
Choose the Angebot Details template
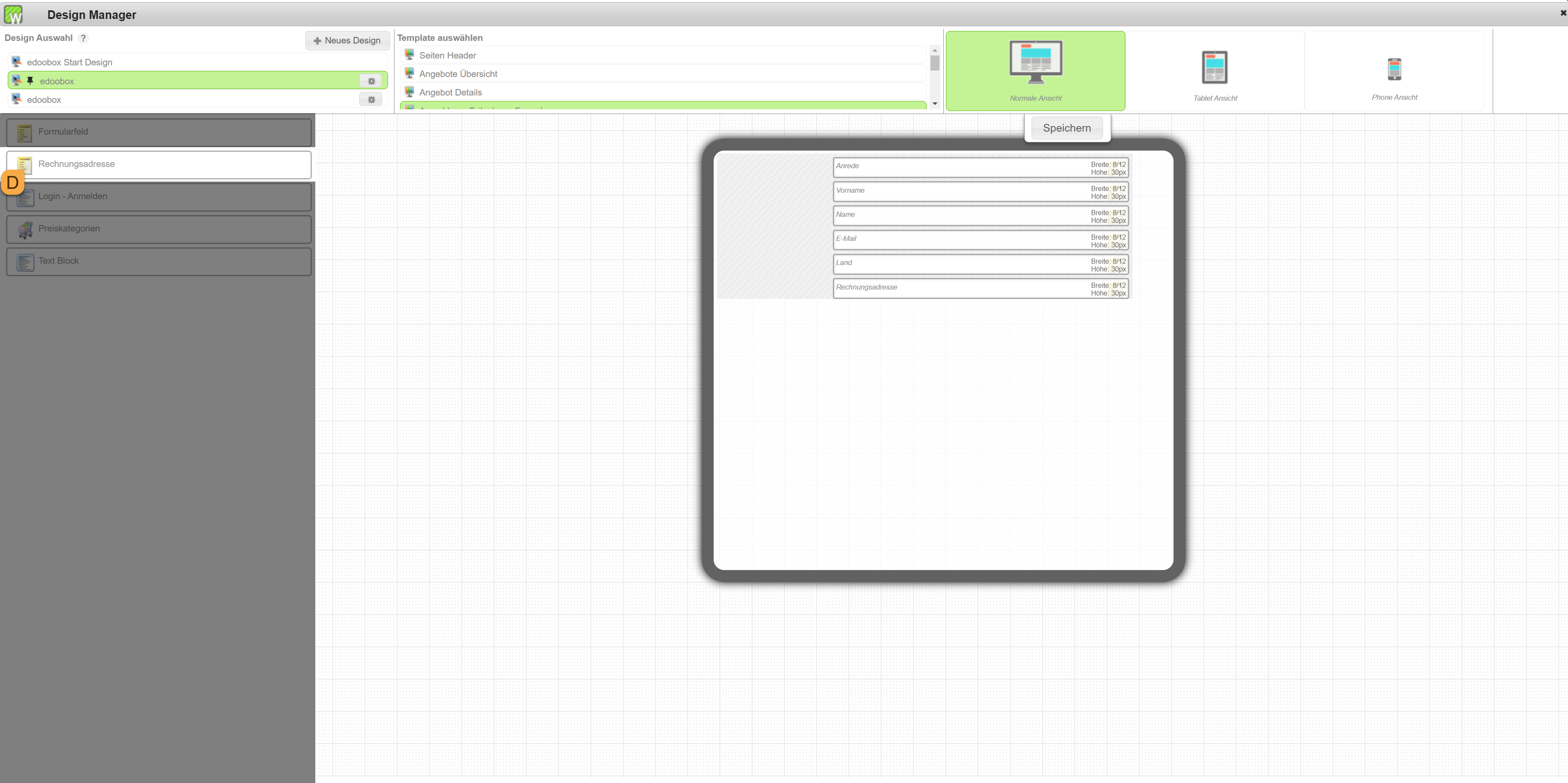(x=450, y=92)
